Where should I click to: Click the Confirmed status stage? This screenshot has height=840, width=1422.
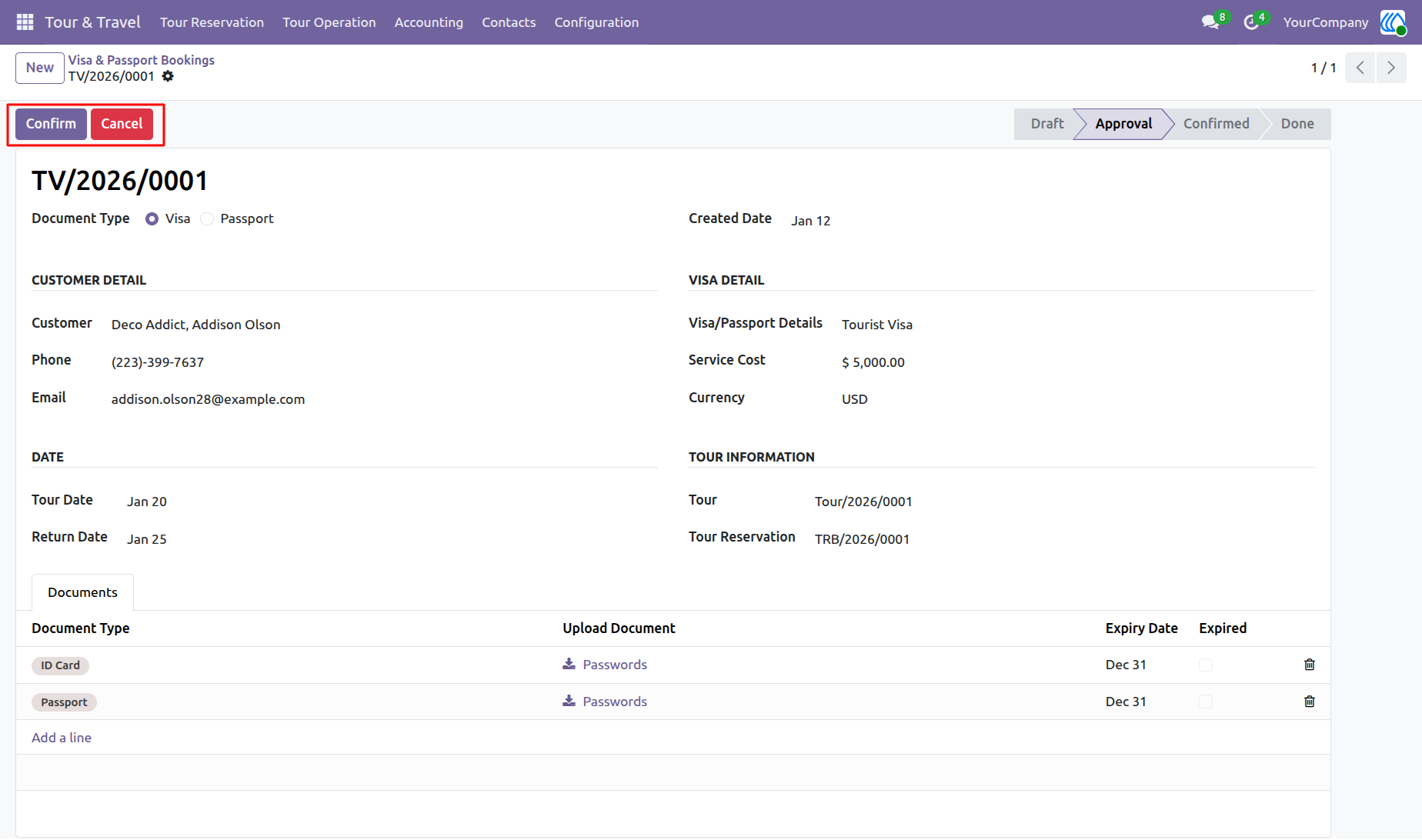1216,124
